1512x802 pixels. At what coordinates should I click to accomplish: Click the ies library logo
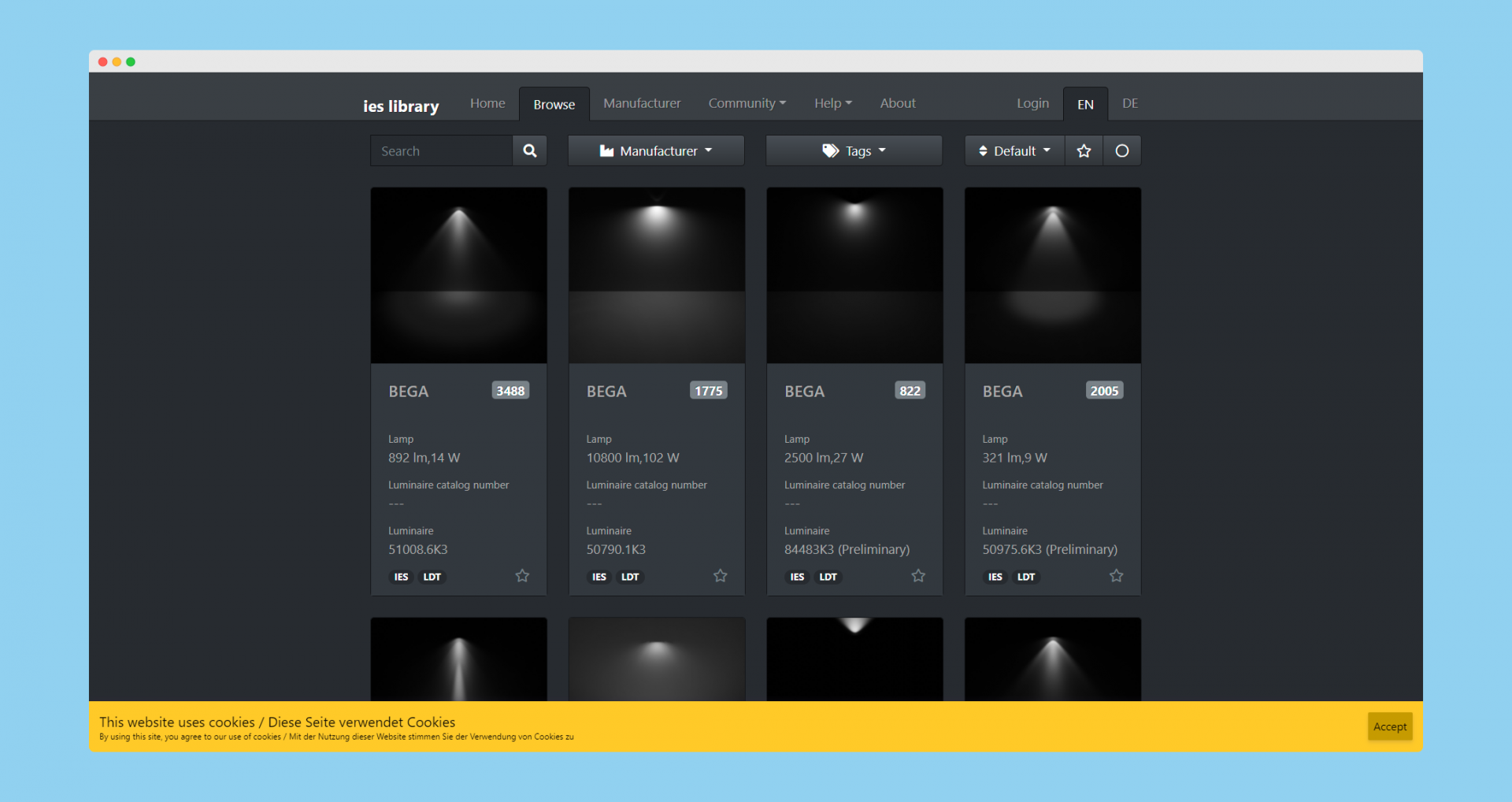tap(401, 106)
